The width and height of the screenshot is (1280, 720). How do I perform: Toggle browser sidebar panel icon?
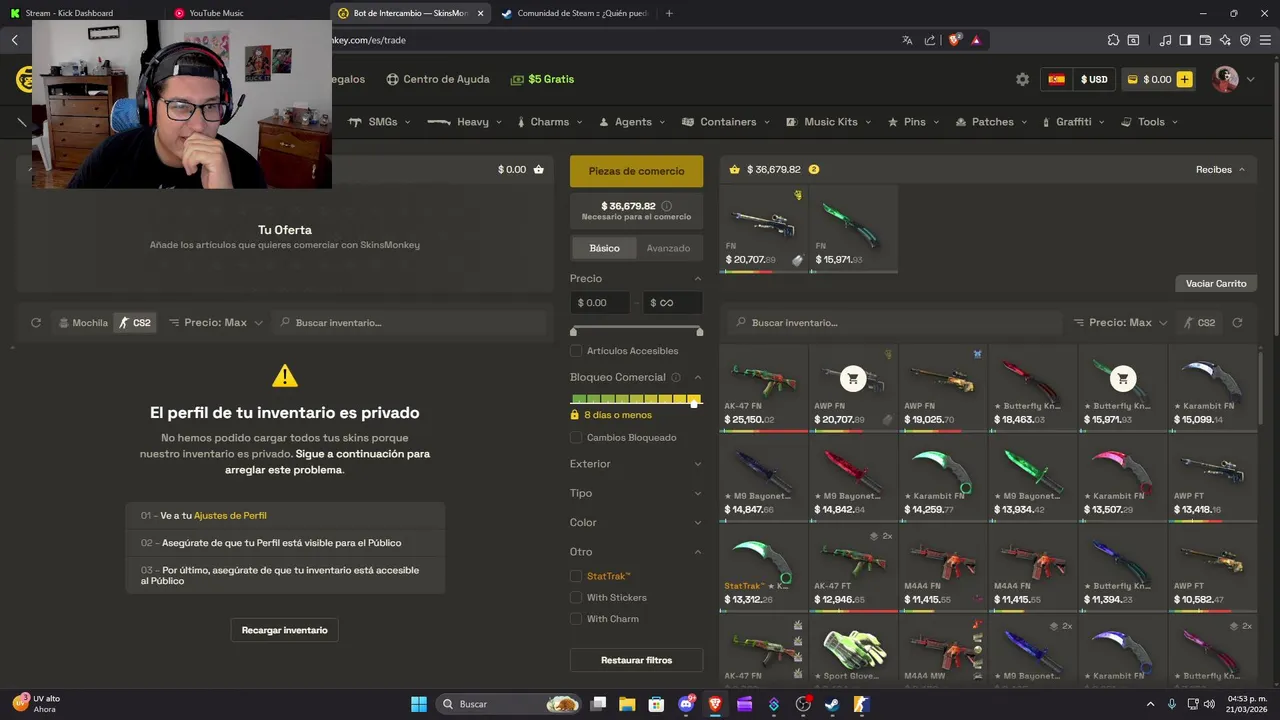(1185, 40)
